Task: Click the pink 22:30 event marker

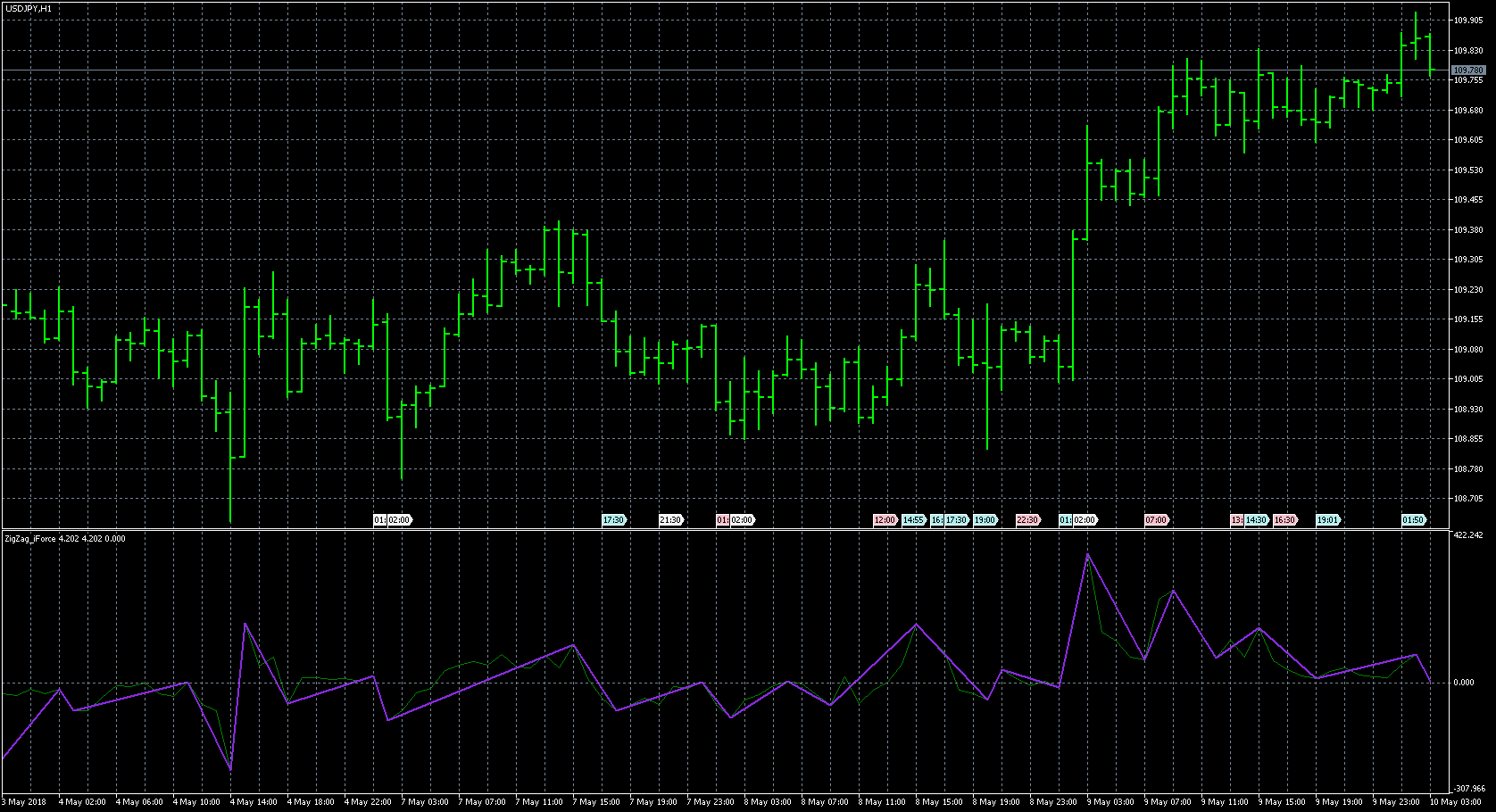Action: click(1027, 520)
